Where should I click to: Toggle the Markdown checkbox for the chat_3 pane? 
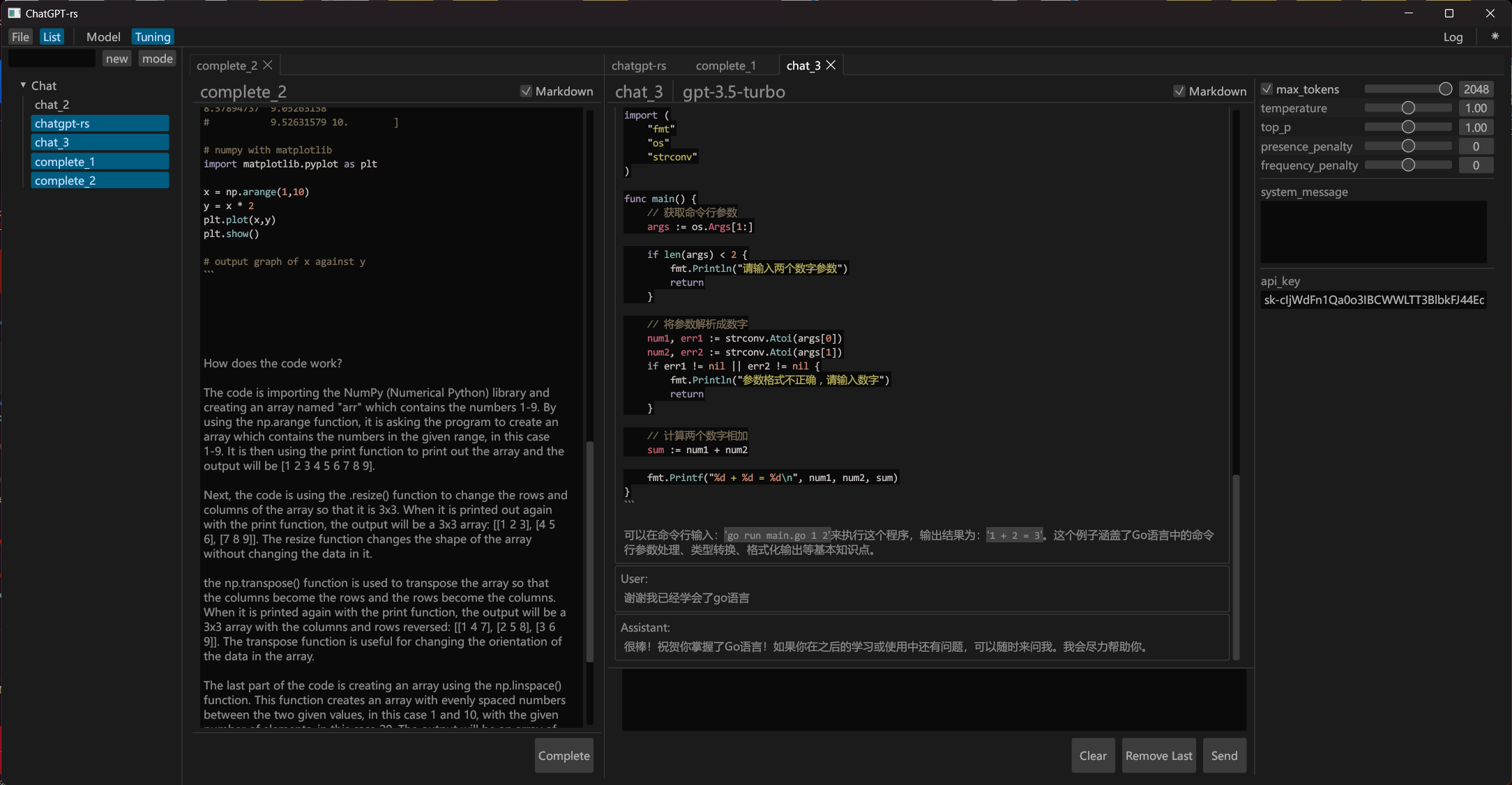click(x=1180, y=91)
